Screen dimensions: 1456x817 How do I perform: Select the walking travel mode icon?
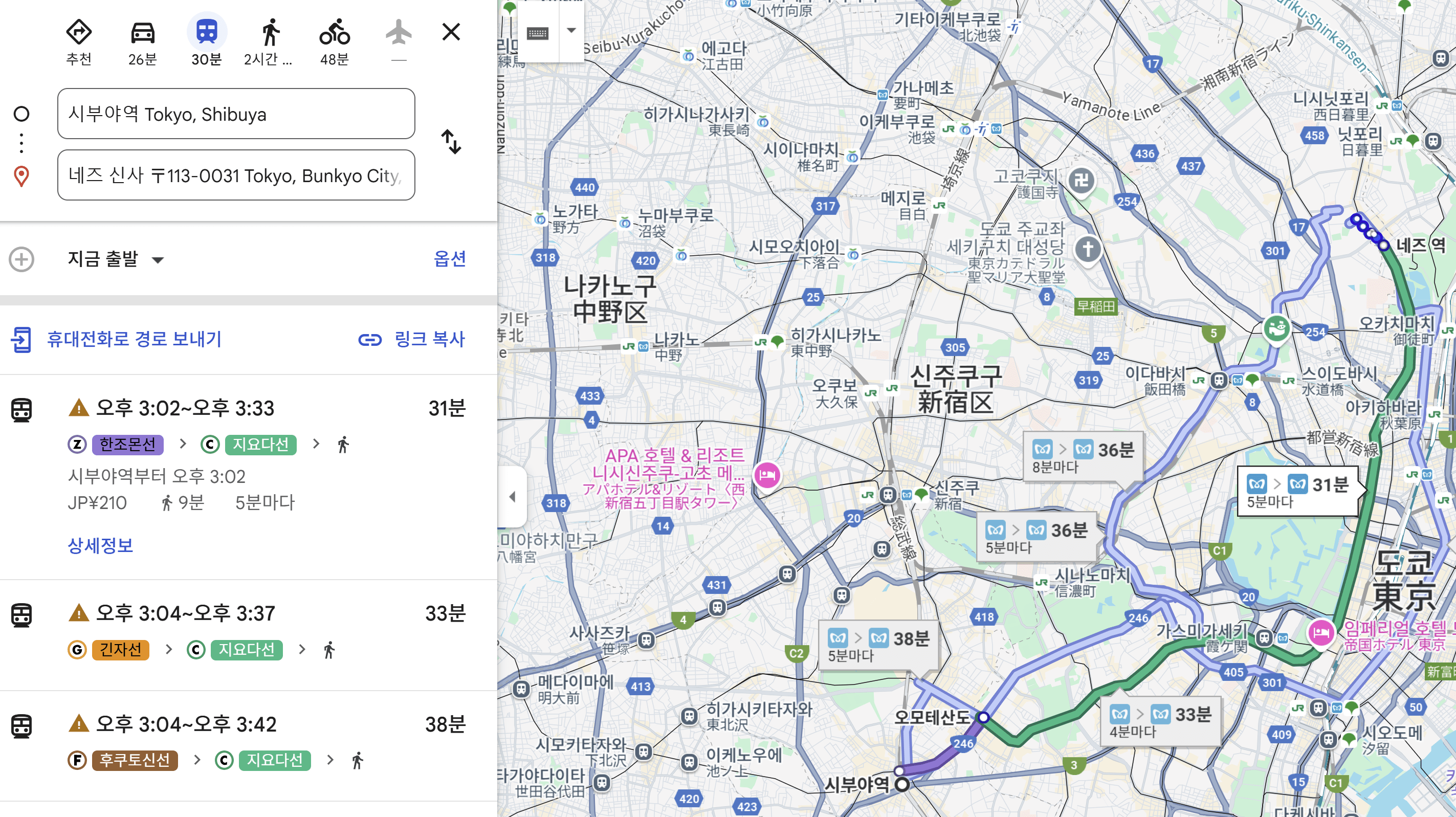[270, 33]
